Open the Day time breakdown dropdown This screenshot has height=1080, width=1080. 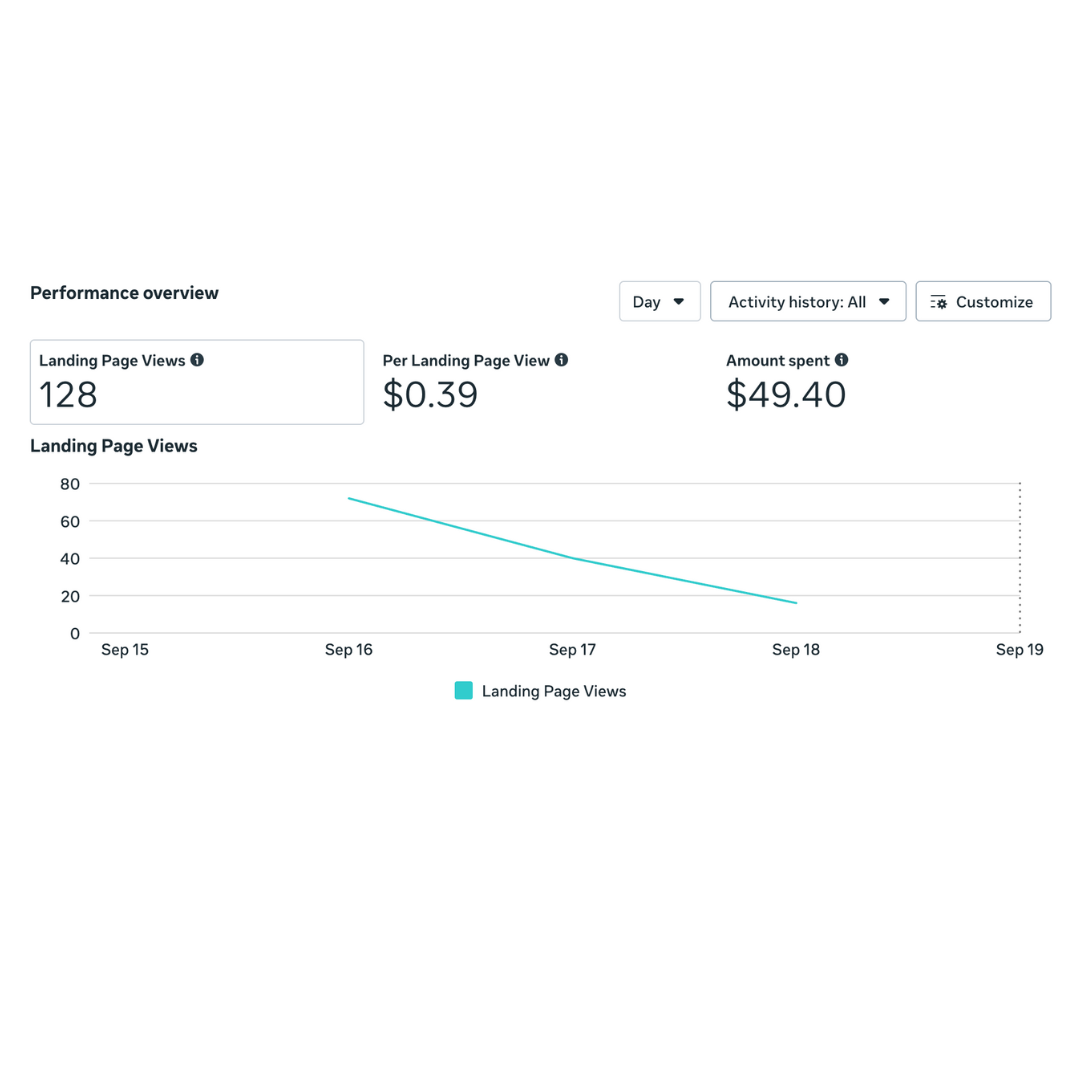659,301
